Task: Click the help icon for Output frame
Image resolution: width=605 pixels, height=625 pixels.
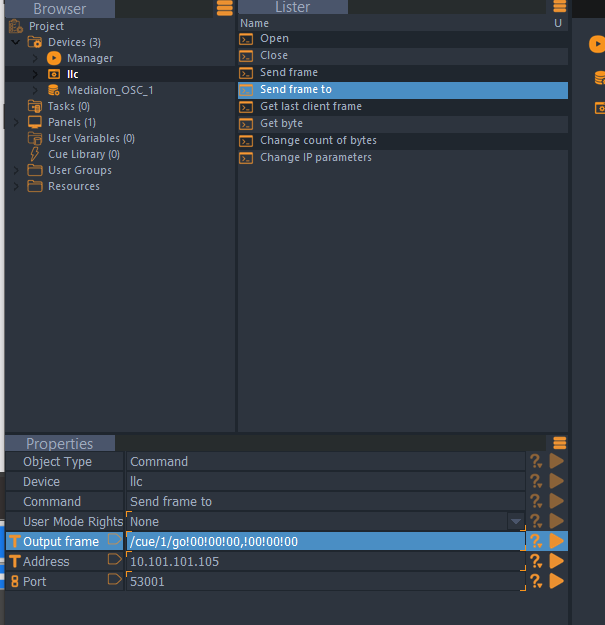Action: (x=536, y=541)
